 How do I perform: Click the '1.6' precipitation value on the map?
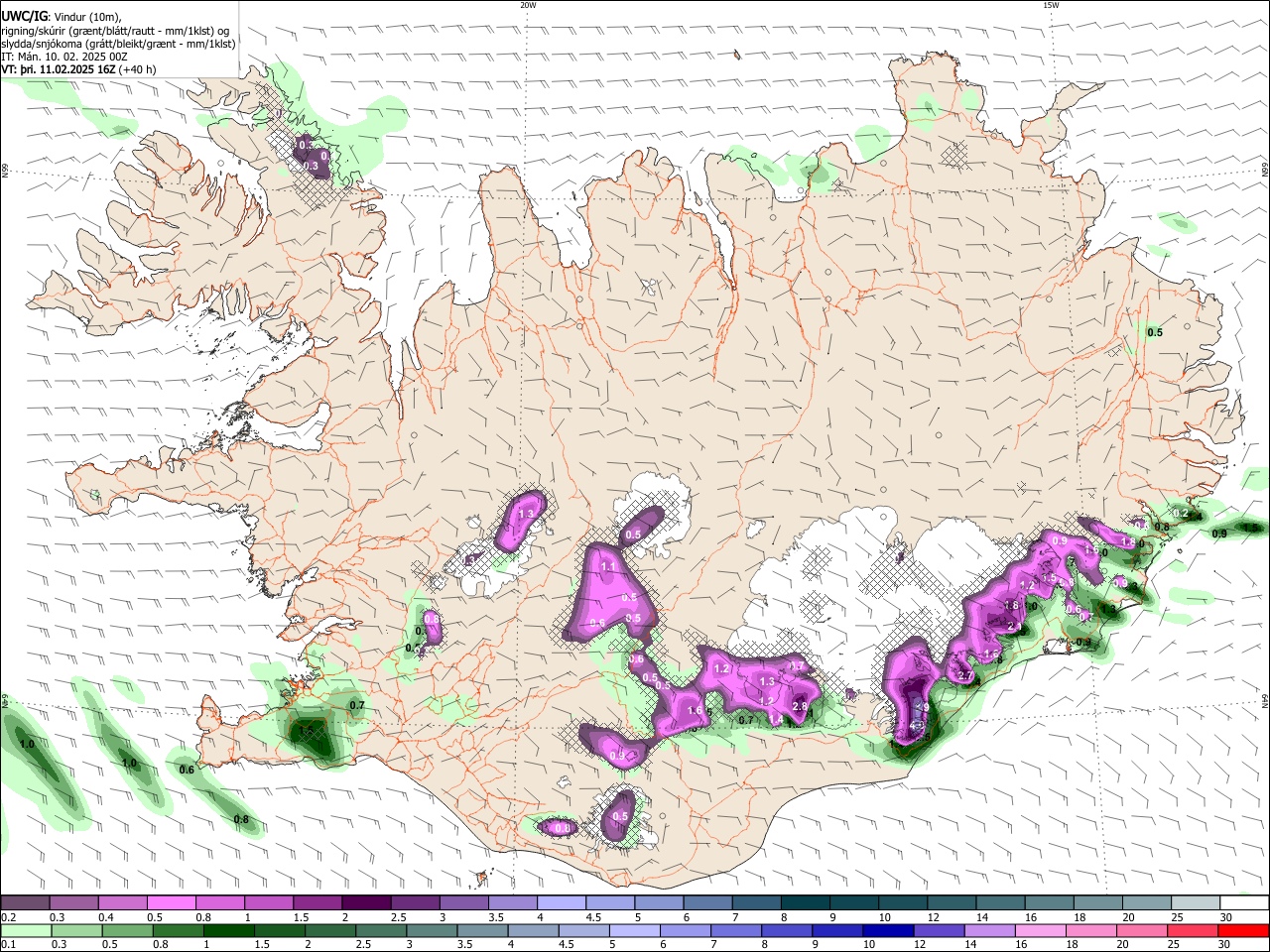tap(695, 710)
